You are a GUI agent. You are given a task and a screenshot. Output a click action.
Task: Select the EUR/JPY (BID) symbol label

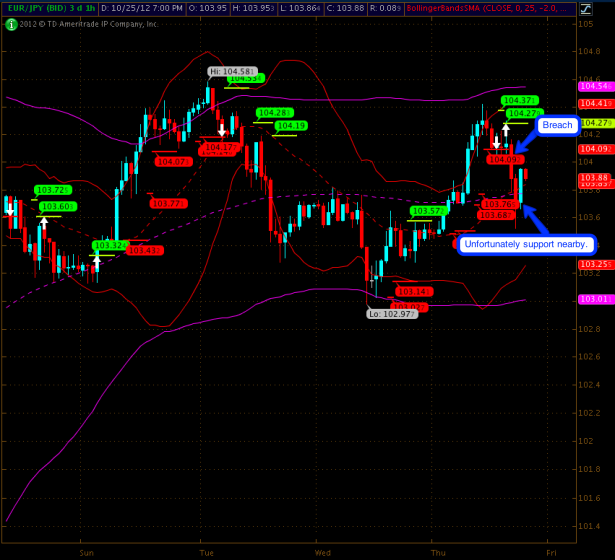click(x=32, y=7)
